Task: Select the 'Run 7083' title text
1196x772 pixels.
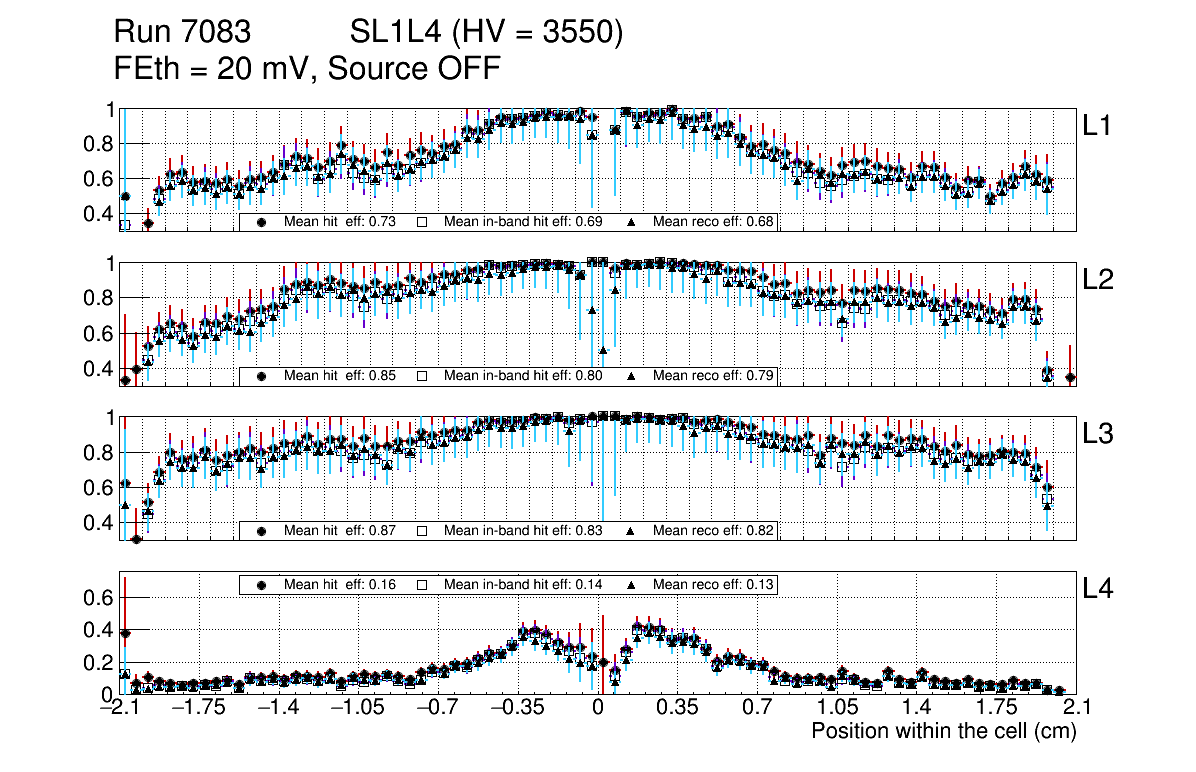Action: point(182,34)
